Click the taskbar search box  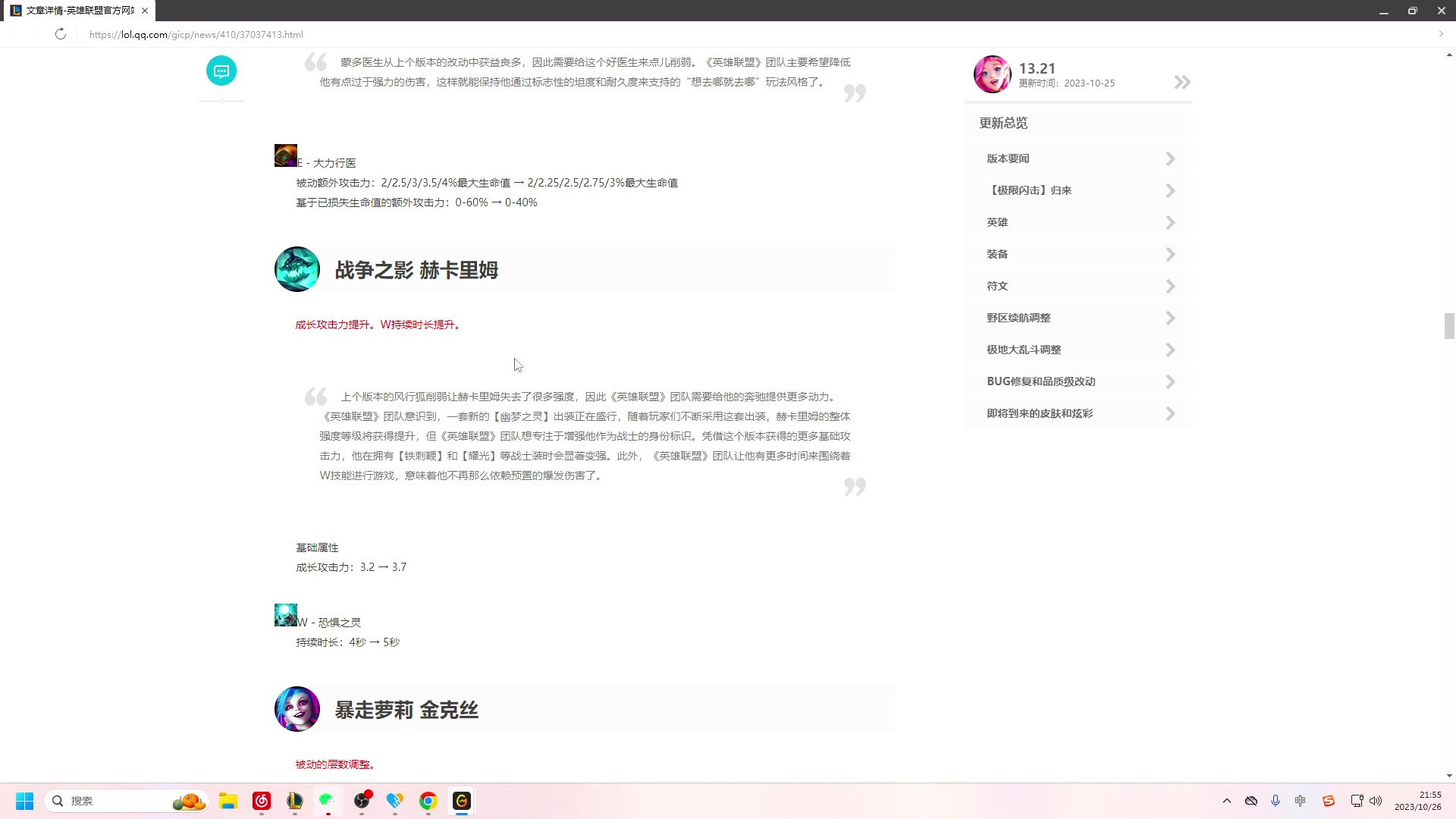coord(126,801)
